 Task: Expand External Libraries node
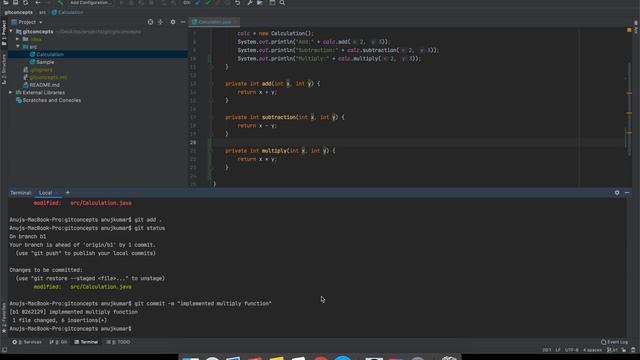[11, 93]
